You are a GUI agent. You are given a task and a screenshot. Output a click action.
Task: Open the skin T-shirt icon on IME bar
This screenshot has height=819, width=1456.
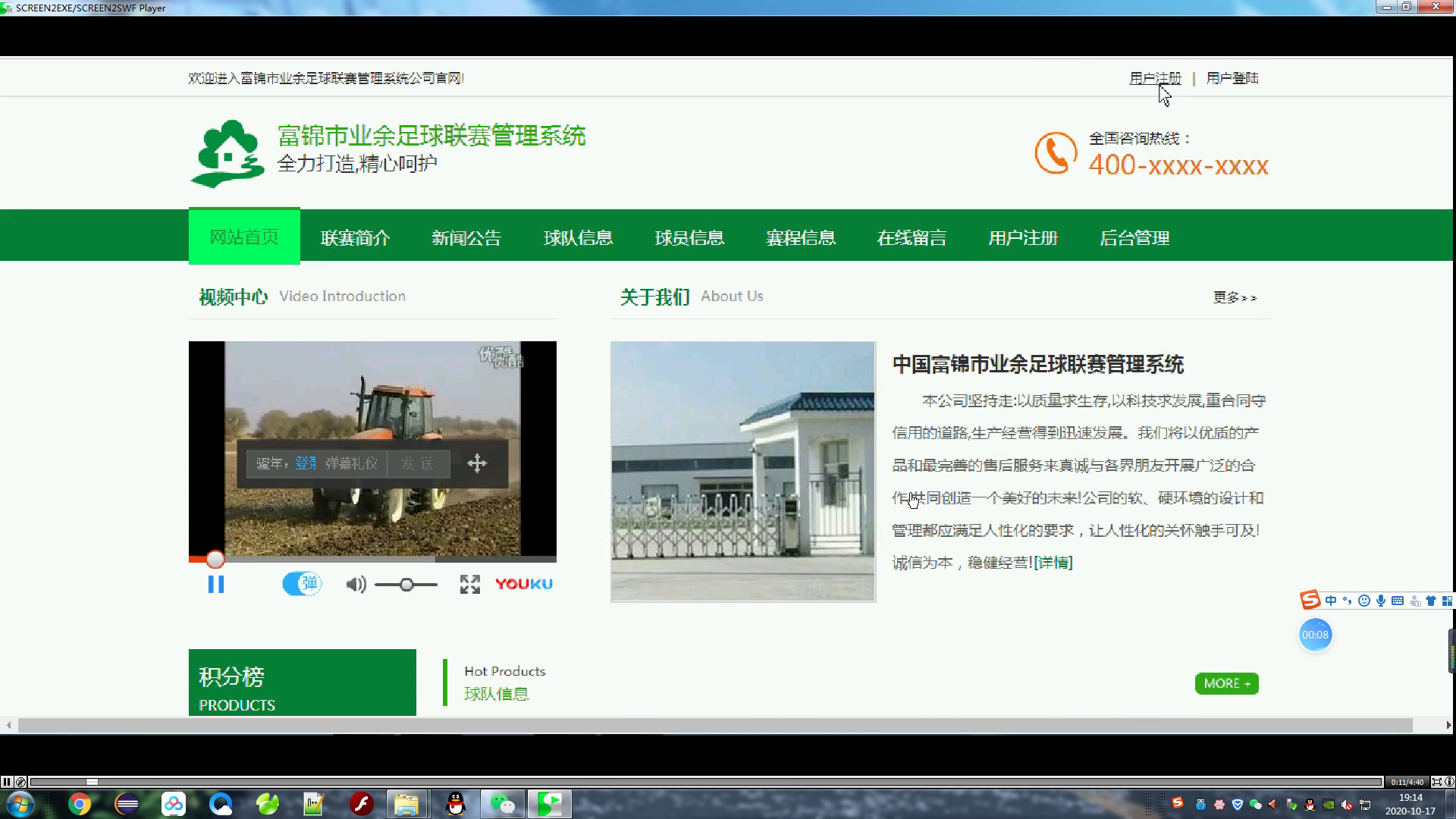click(x=1431, y=601)
